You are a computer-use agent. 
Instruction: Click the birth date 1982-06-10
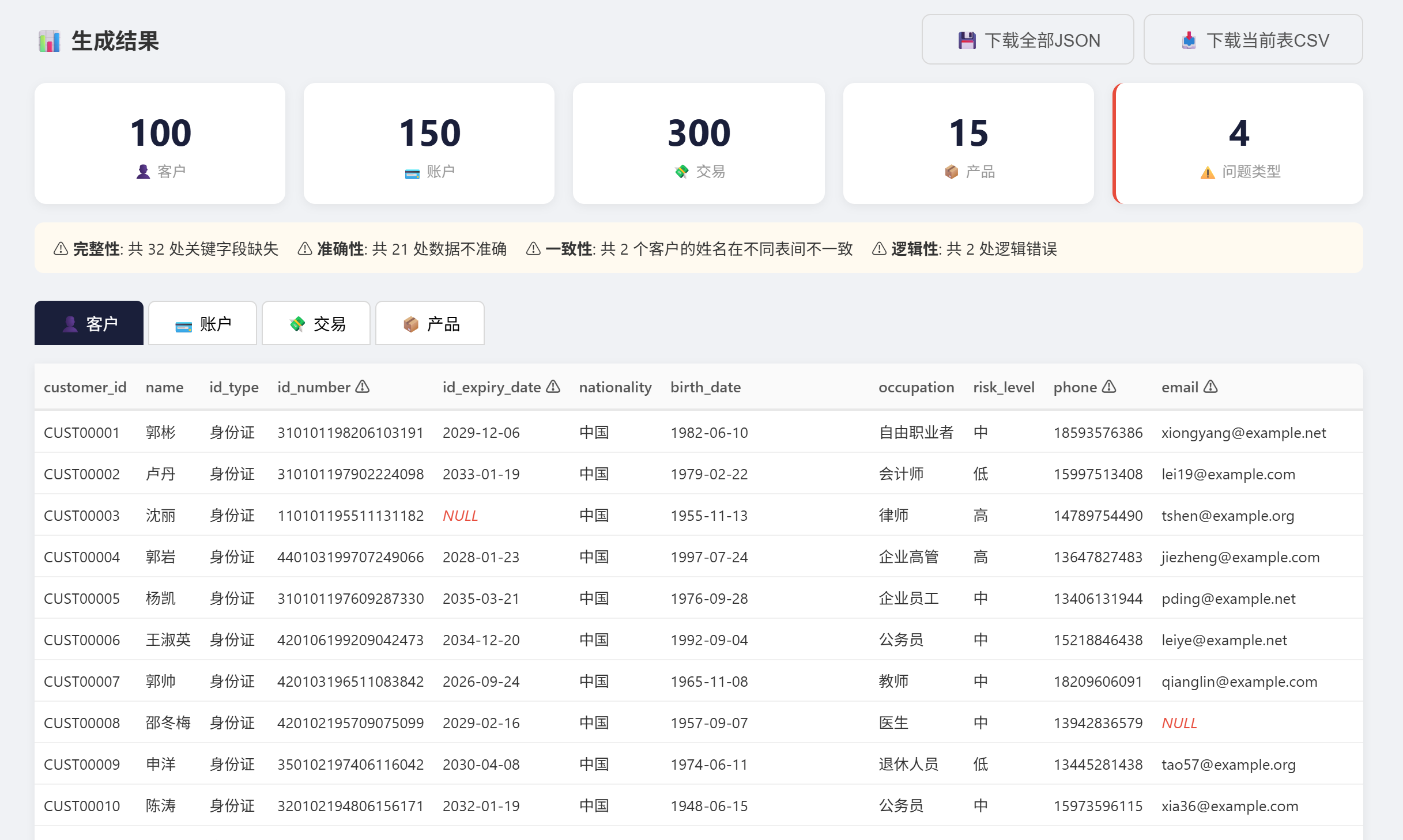coord(709,433)
